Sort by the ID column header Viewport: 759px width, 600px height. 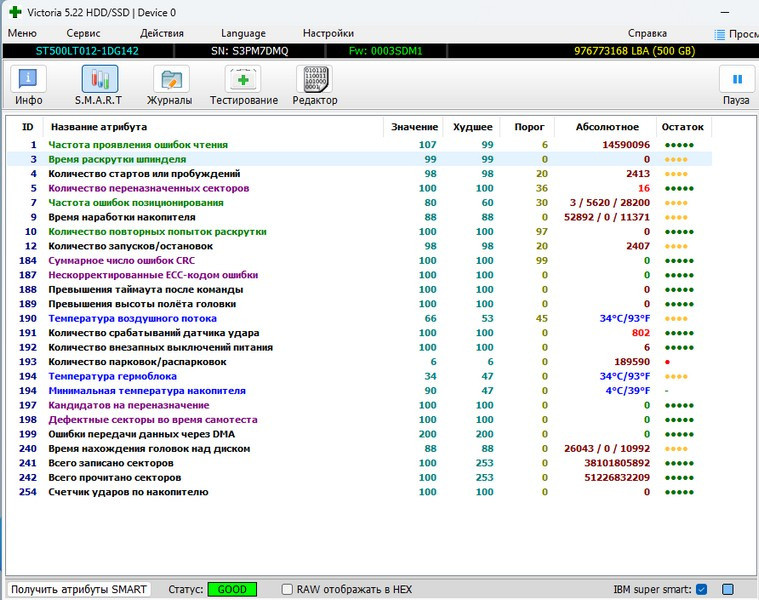point(28,127)
